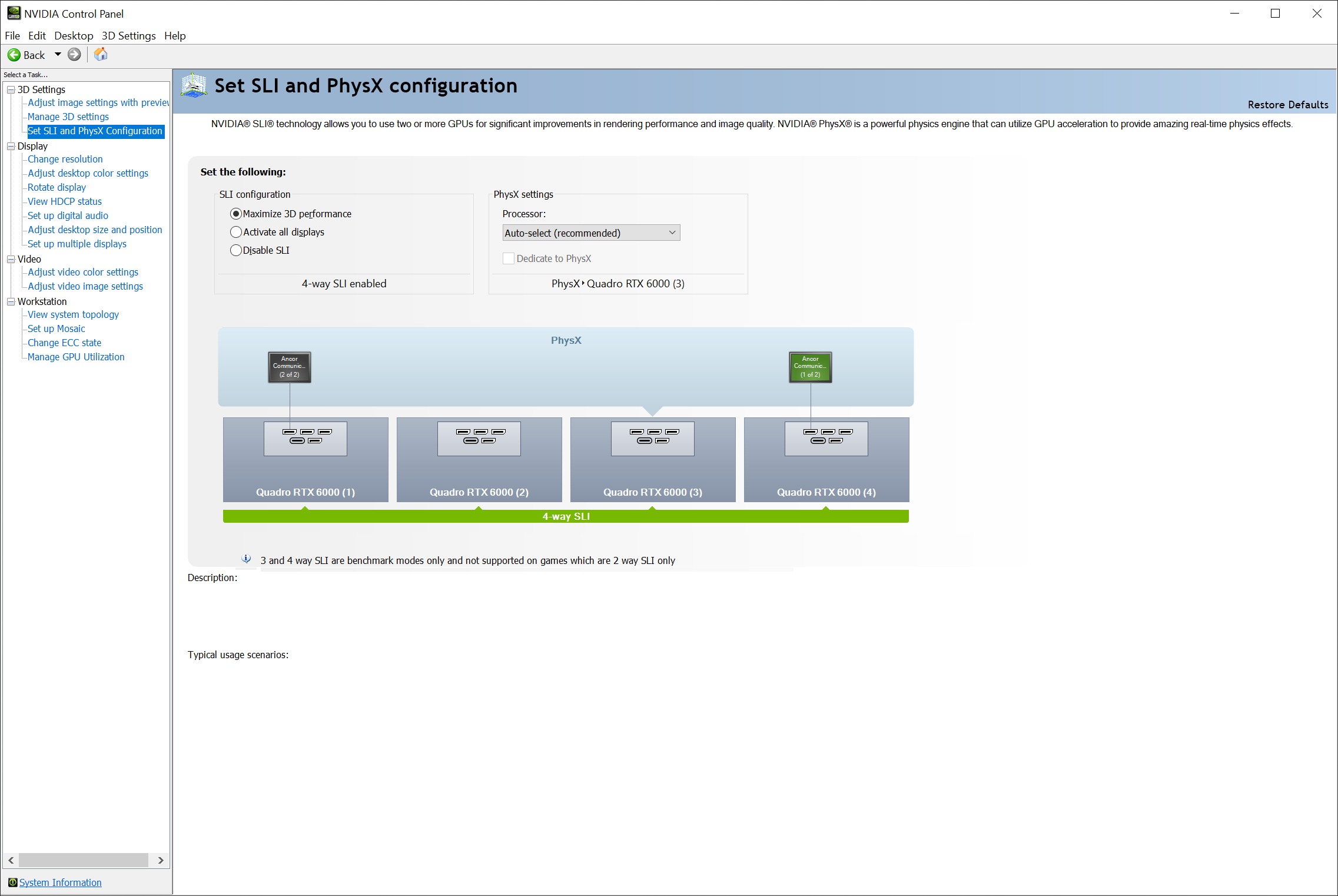Click the Forward arrow toolbar icon
1338x896 pixels.
click(x=74, y=55)
